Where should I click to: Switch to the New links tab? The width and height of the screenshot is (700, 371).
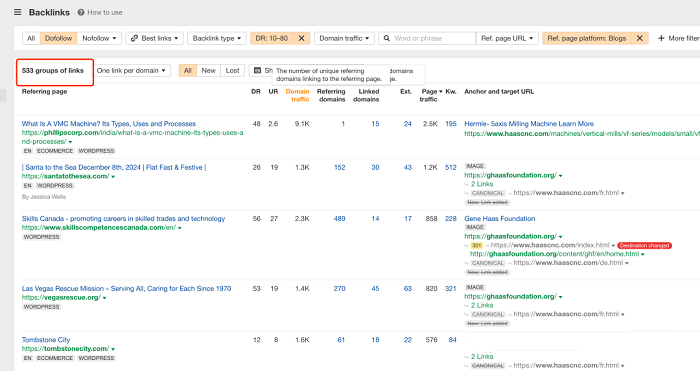point(208,71)
